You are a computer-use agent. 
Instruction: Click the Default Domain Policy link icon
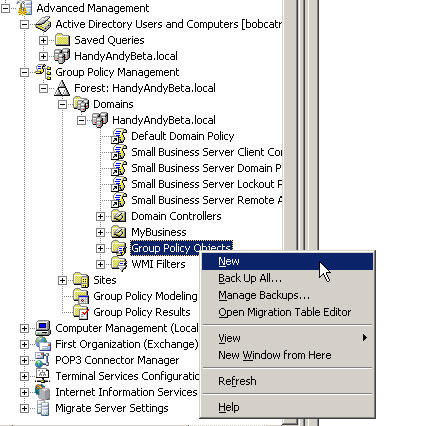point(119,136)
